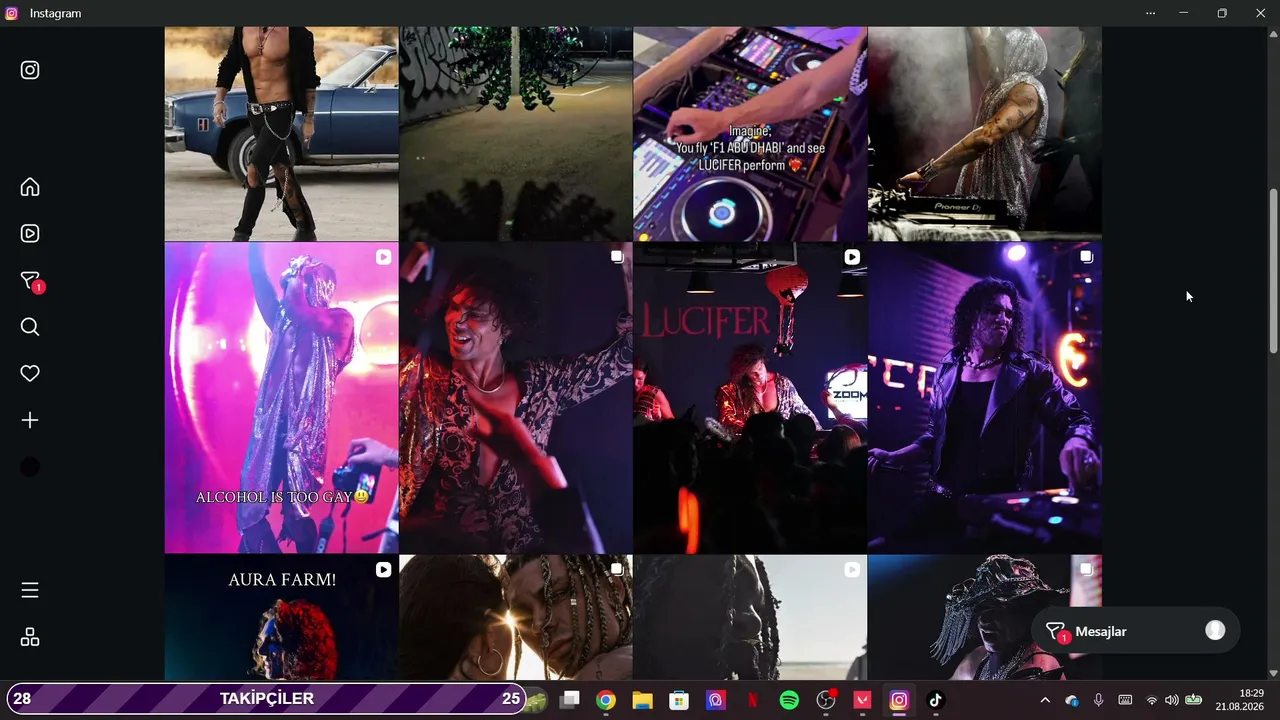Click the microphone icon in system tray
The width and height of the screenshot is (1280, 720).
pyautogui.click(x=1098, y=700)
